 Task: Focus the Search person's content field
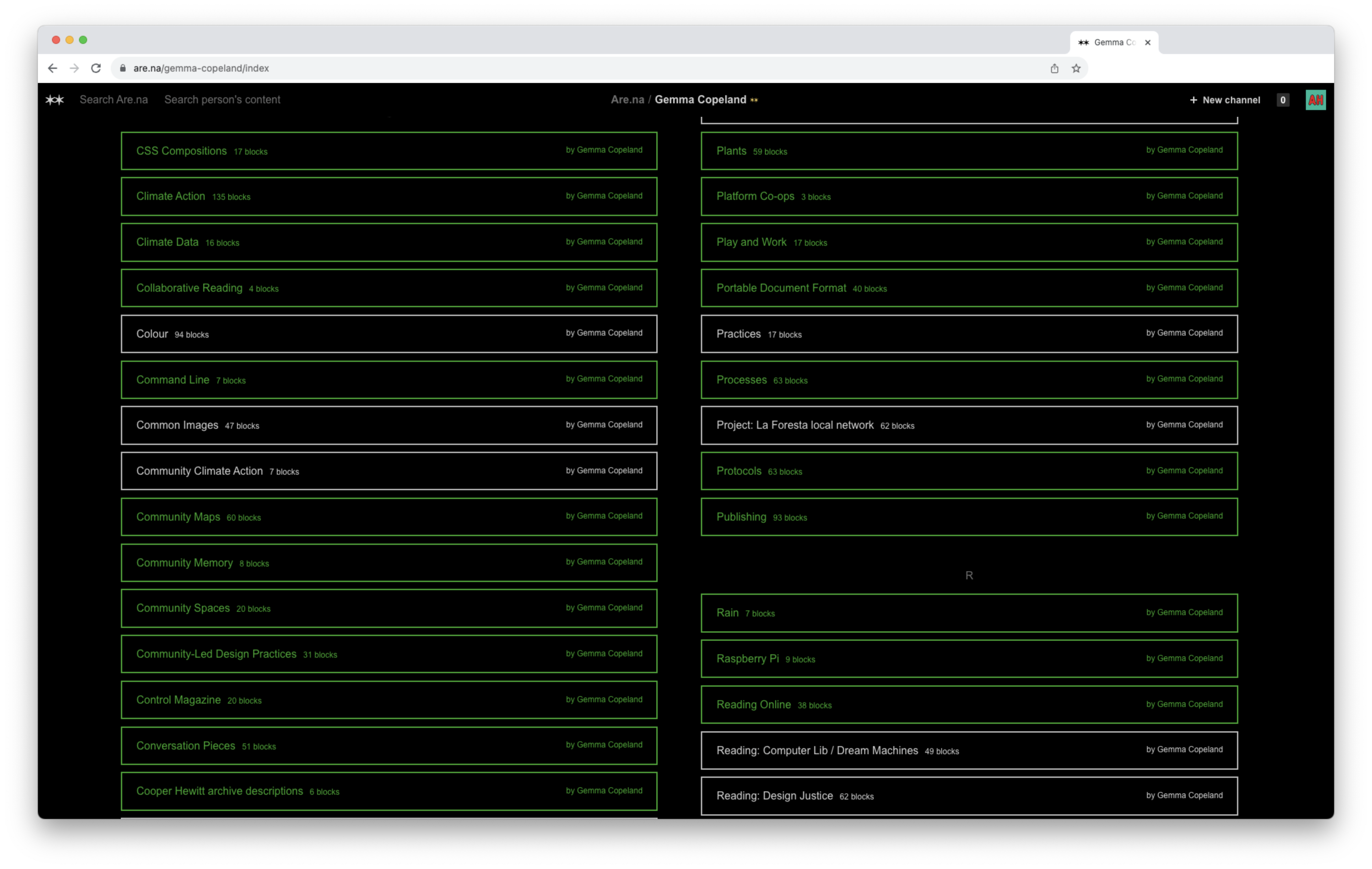222,100
